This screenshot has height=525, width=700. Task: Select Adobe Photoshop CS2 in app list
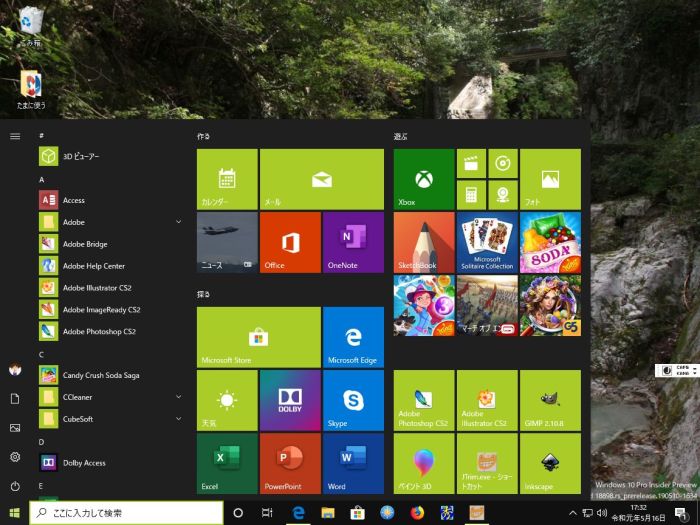pos(99,331)
